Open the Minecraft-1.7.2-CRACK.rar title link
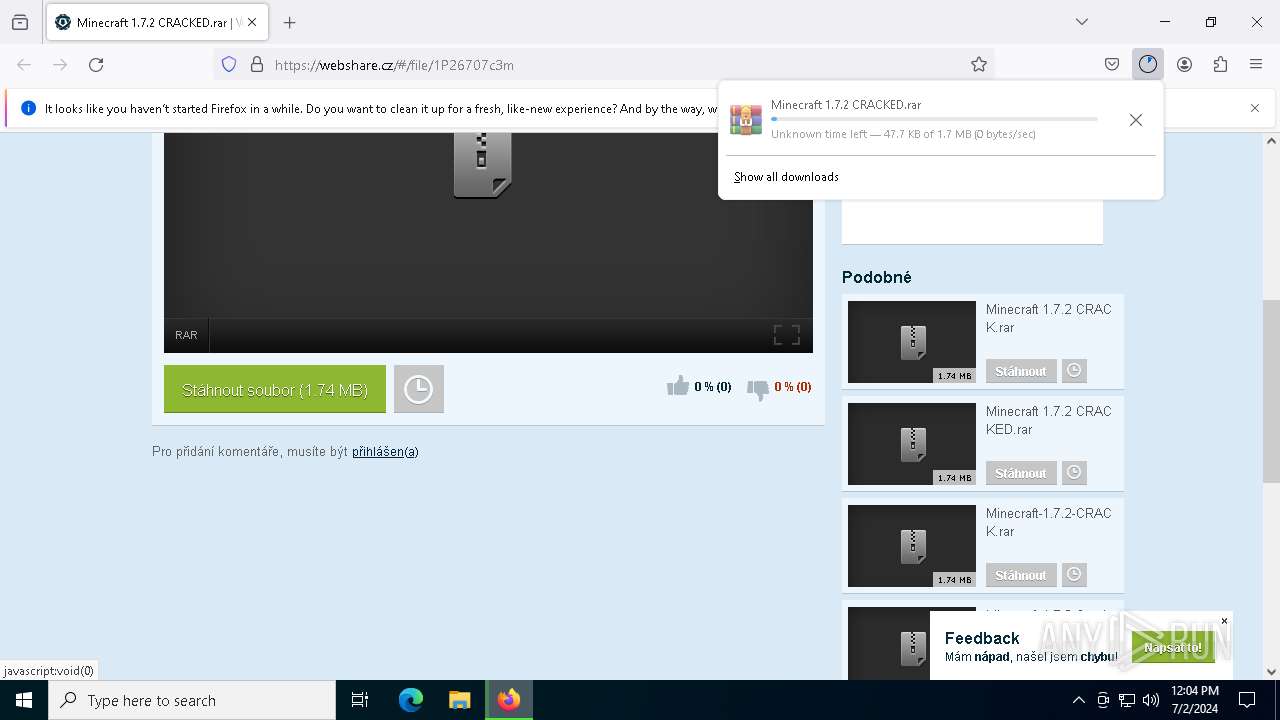The image size is (1280, 720). (x=1049, y=522)
